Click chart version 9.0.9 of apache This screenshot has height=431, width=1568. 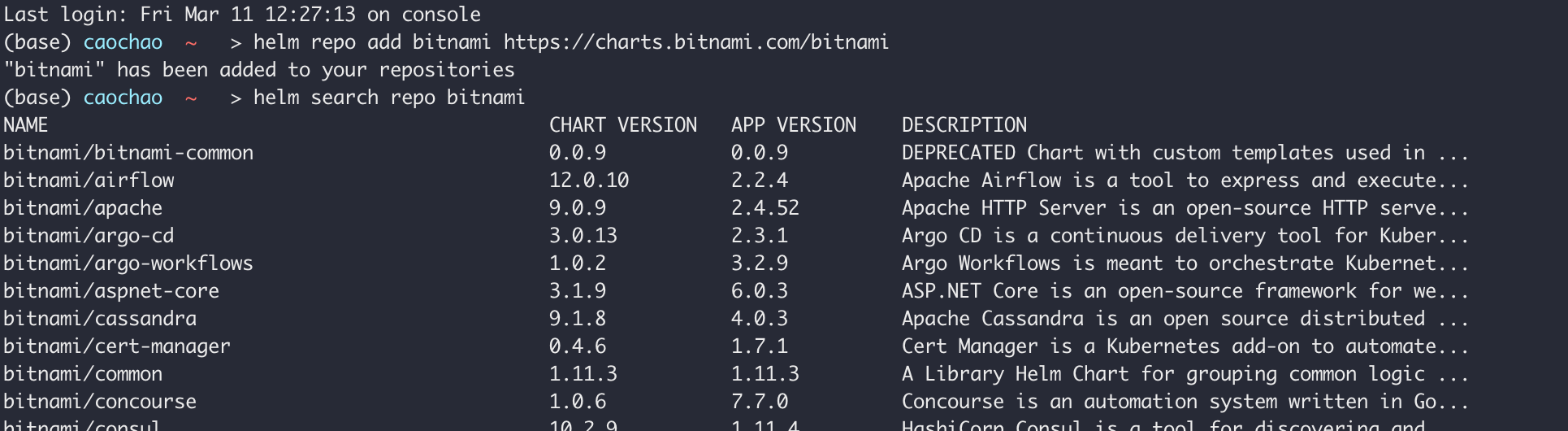pyautogui.click(x=578, y=208)
